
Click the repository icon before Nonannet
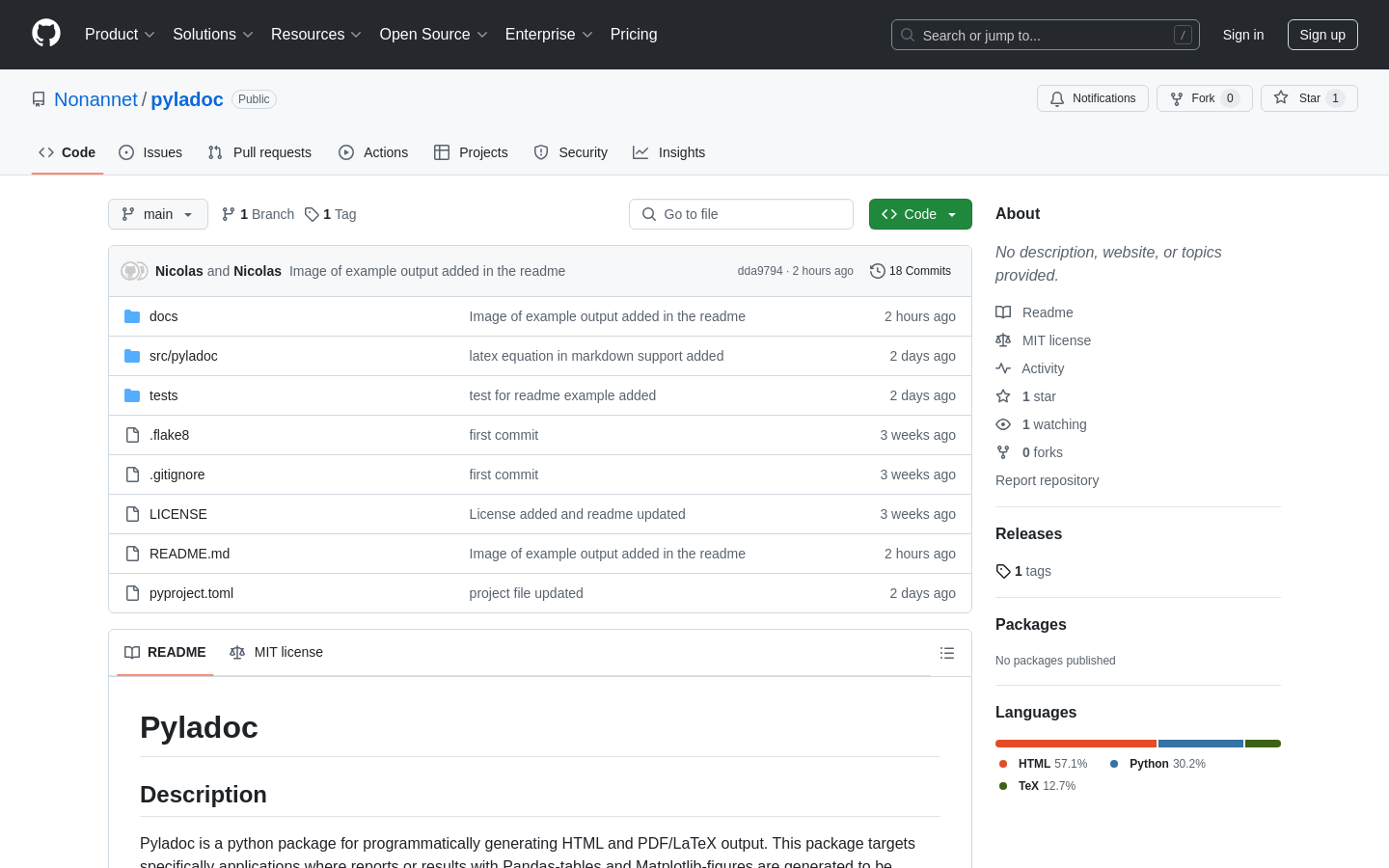click(39, 99)
